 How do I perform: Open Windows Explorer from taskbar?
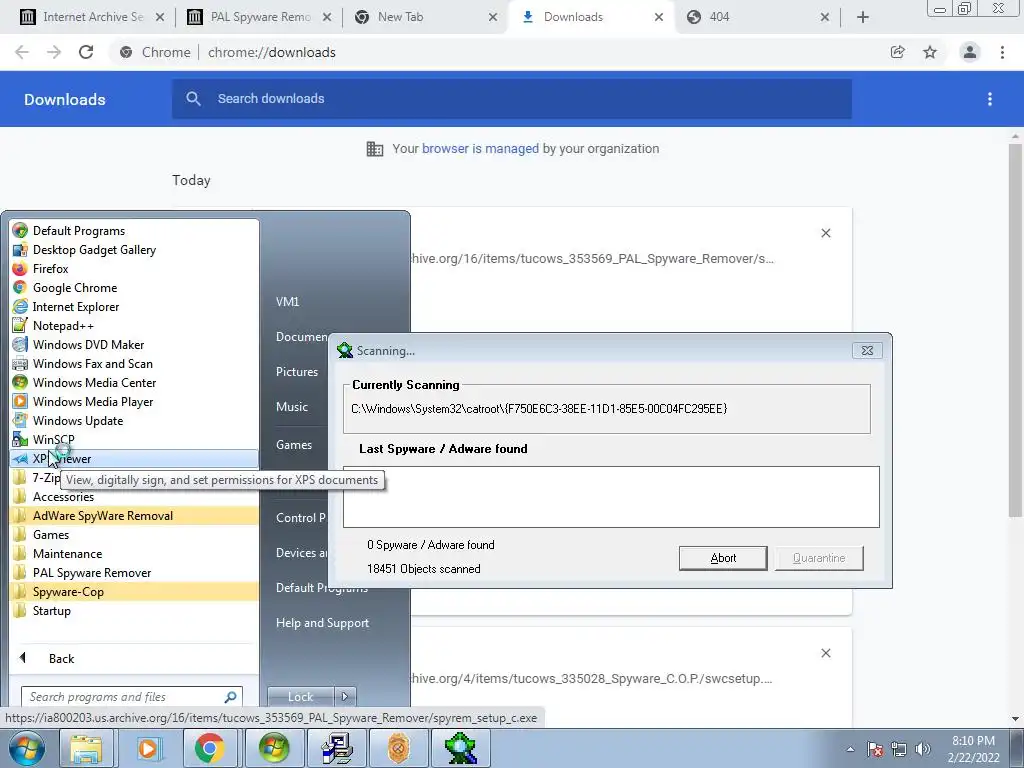pos(86,748)
